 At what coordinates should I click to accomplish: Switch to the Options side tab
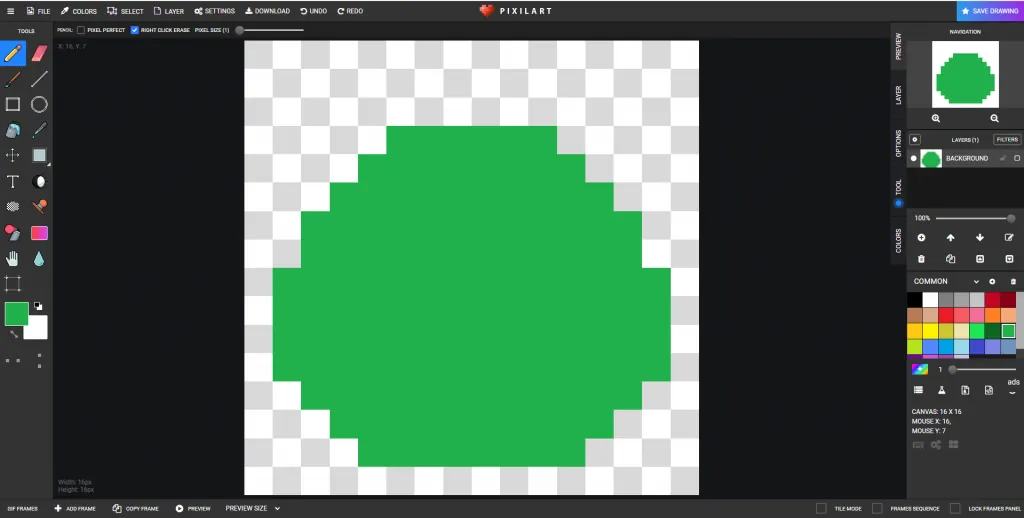click(x=899, y=143)
